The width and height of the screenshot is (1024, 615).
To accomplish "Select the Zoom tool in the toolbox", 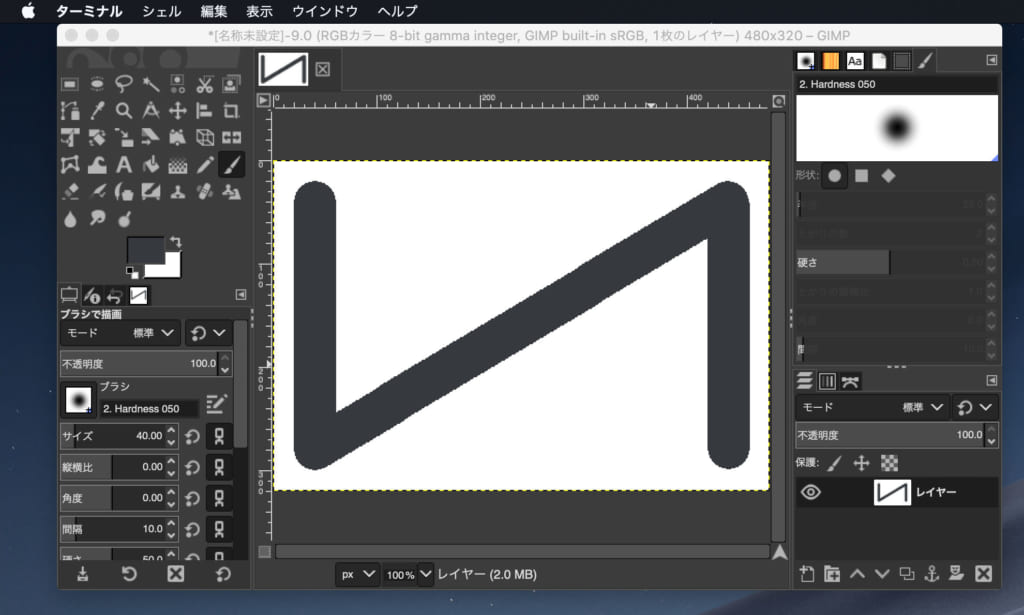I will coord(123,110).
